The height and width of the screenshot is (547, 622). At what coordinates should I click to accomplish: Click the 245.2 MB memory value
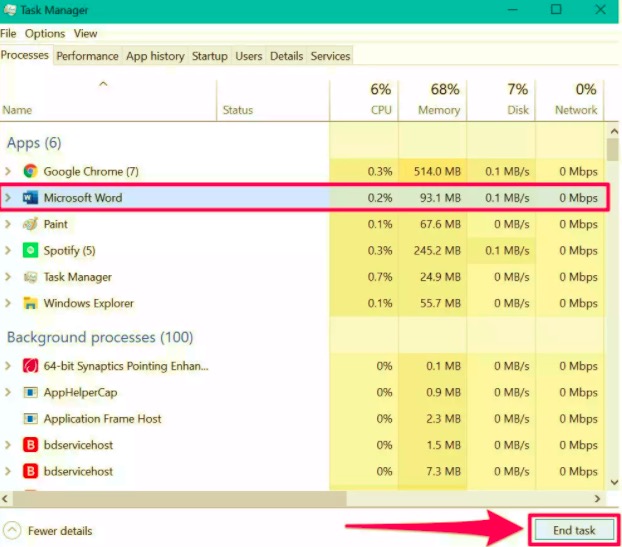pos(437,251)
